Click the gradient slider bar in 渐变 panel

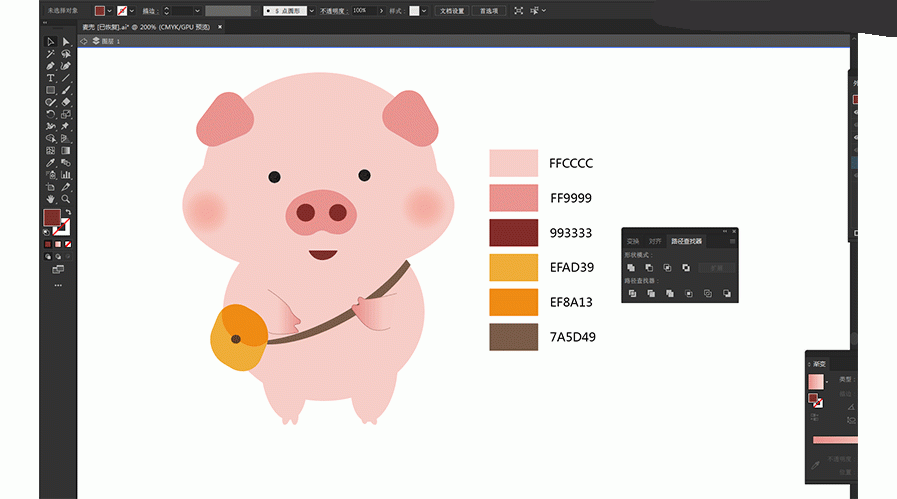click(x=835, y=440)
